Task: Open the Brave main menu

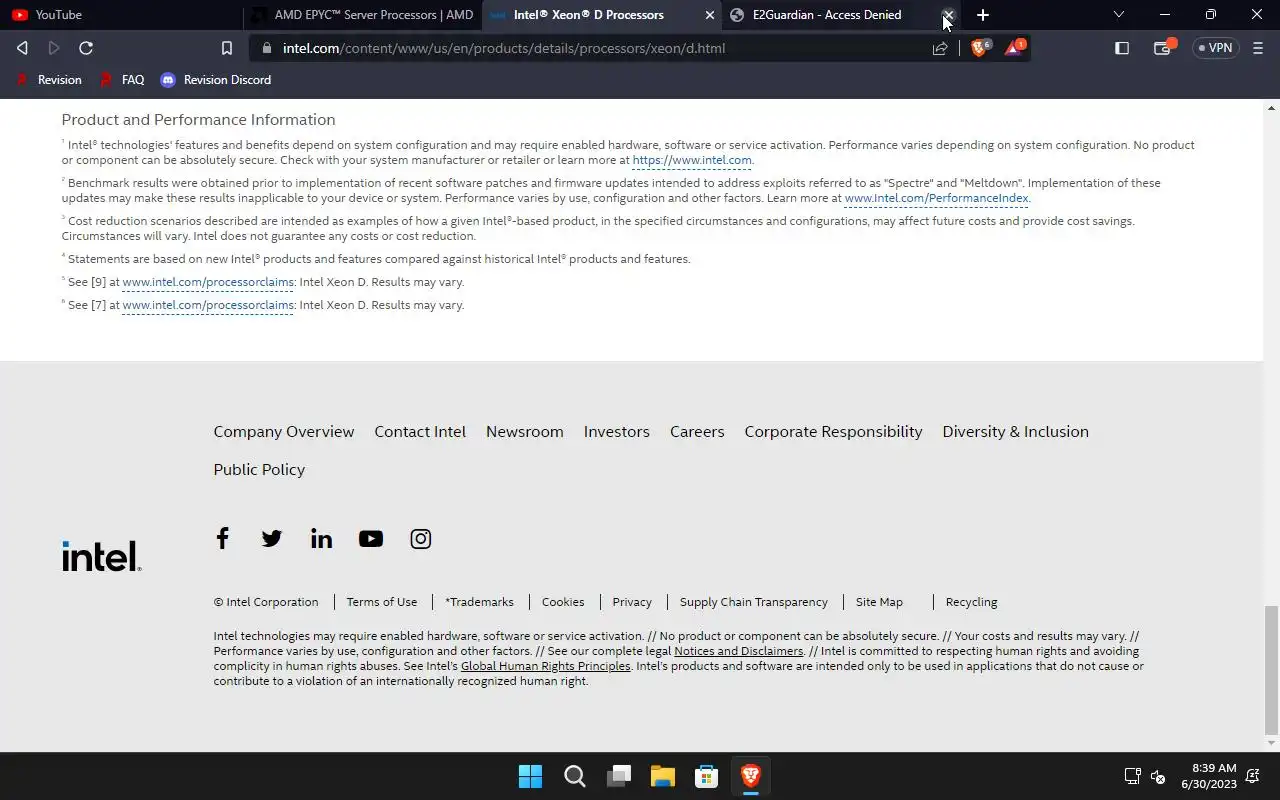Action: click(x=1258, y=48)
